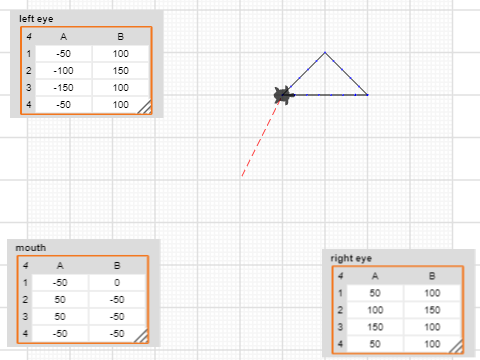Click cell B2 (150) in right eye table
Screen dimensions: 480x360
pyautogui.click(x=432, y=310)
